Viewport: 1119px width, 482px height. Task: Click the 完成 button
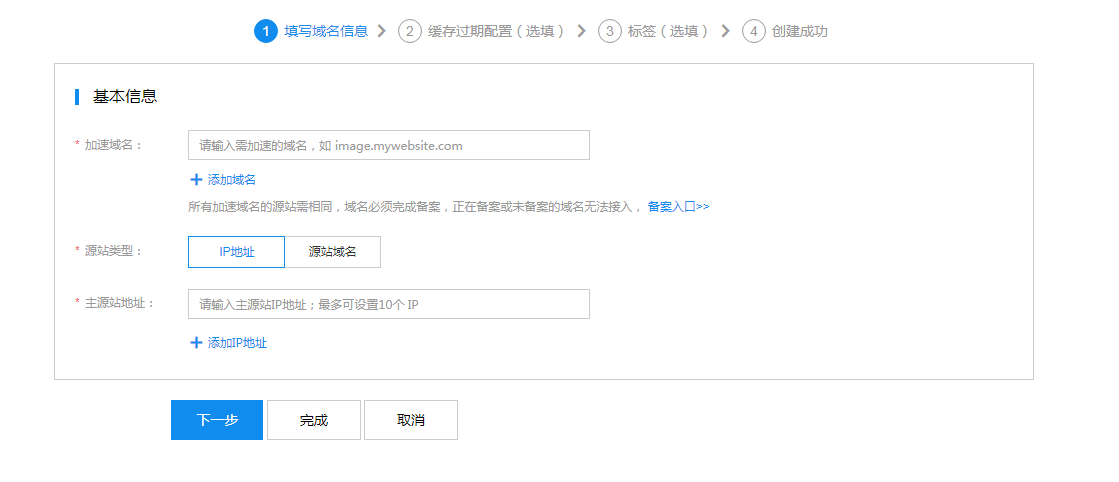click(314, 420)
